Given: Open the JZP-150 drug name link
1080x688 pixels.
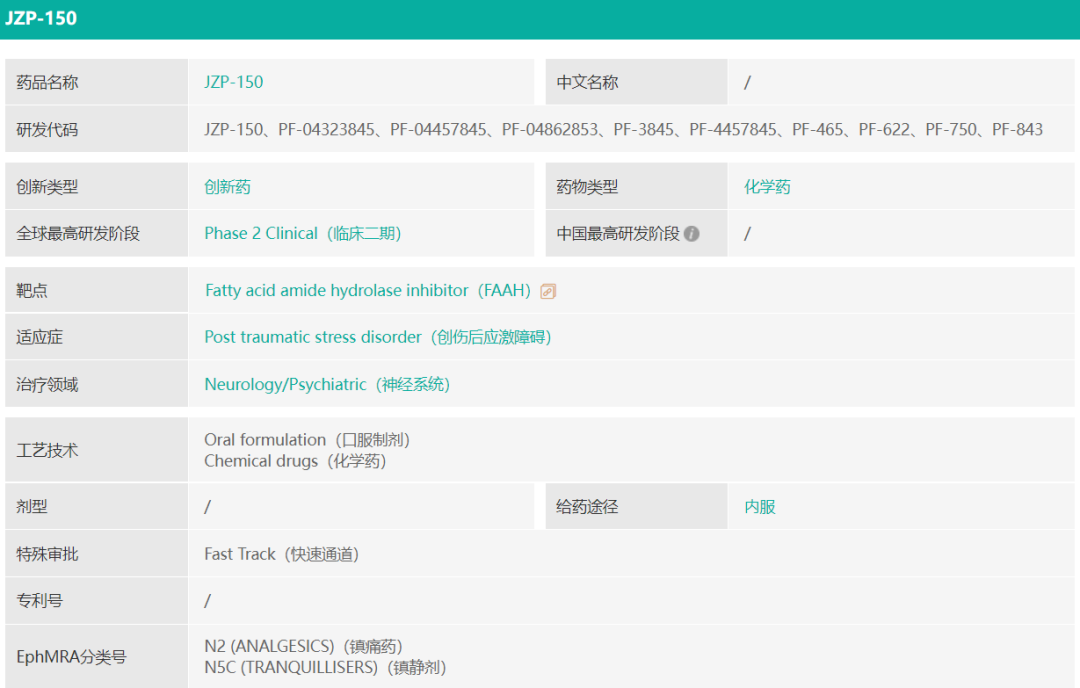Looking at the screenshot, I should [233, 82].
